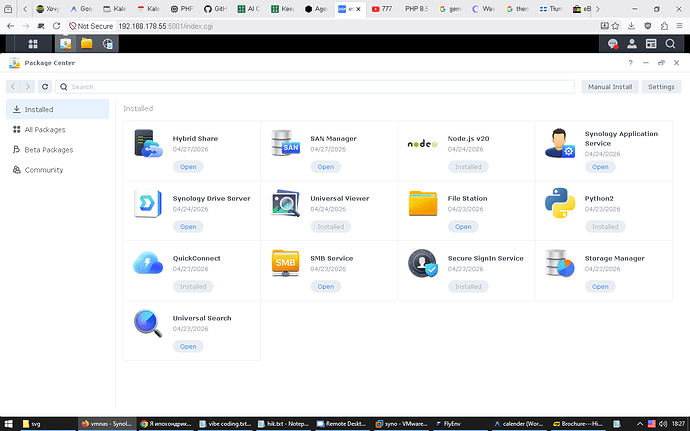Open SAN Manager via its Open button

pyautogui.click(x=326, y=167)
